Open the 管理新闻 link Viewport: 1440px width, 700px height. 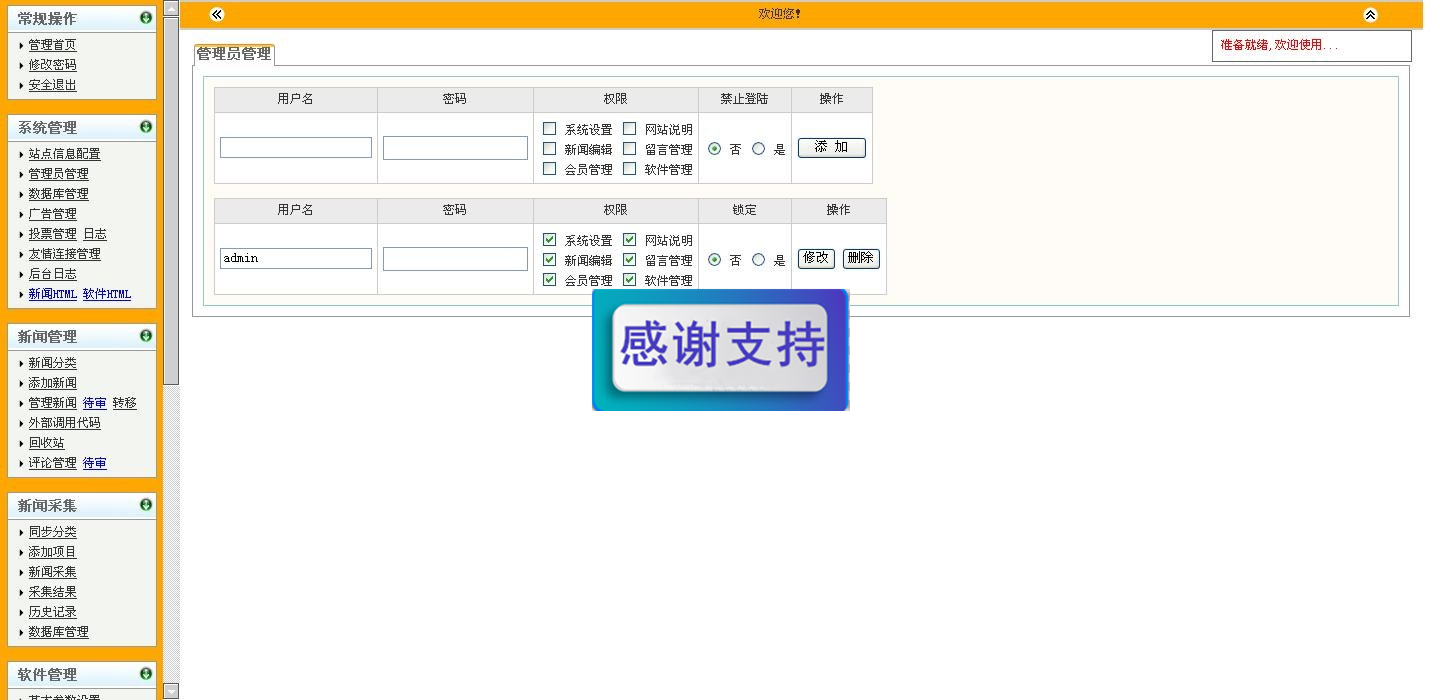52,403
